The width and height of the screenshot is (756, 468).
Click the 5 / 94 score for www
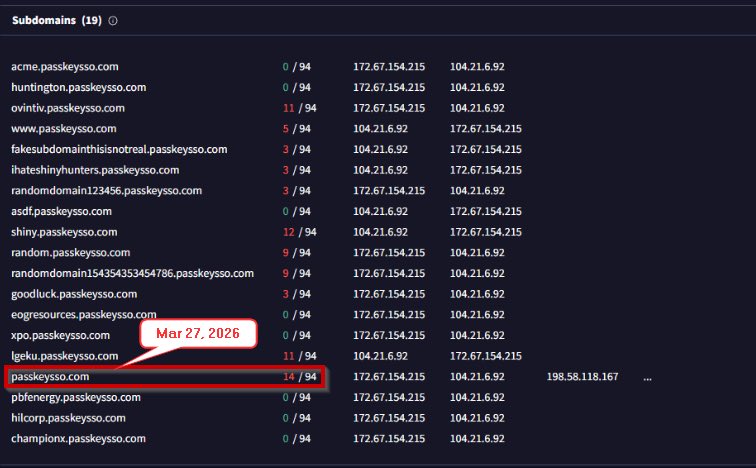(297, 129)
